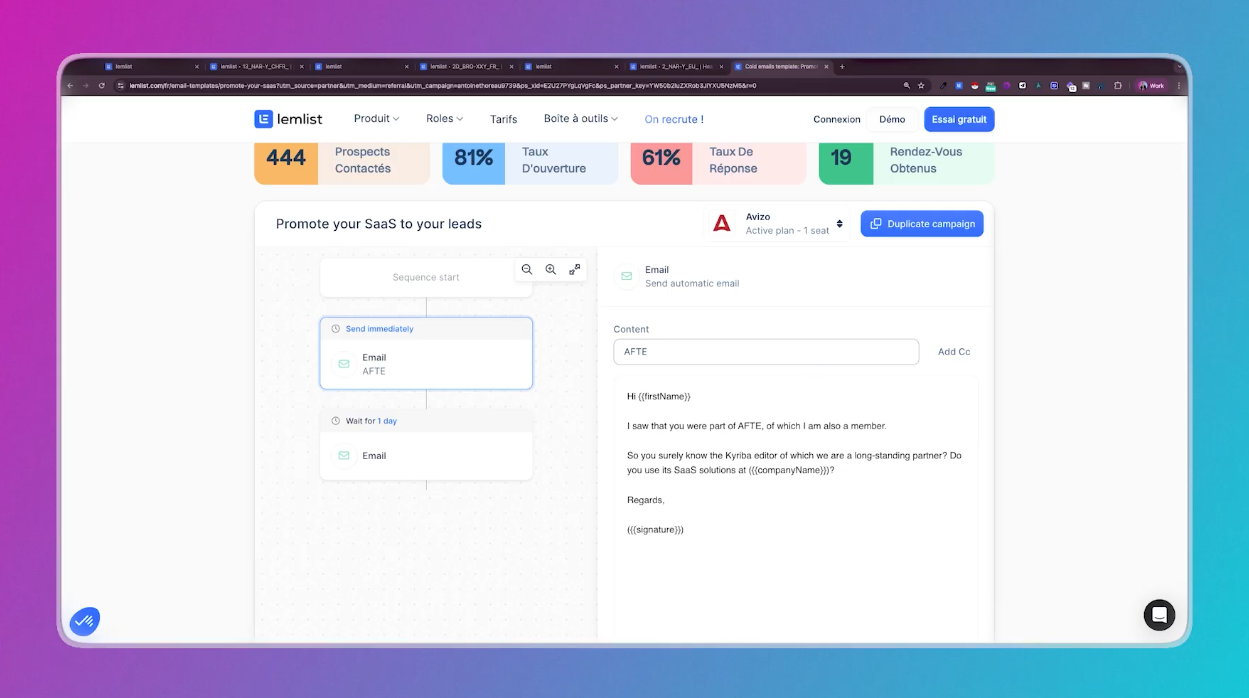Click the clock icon next to Send immediately

(336, 329)
